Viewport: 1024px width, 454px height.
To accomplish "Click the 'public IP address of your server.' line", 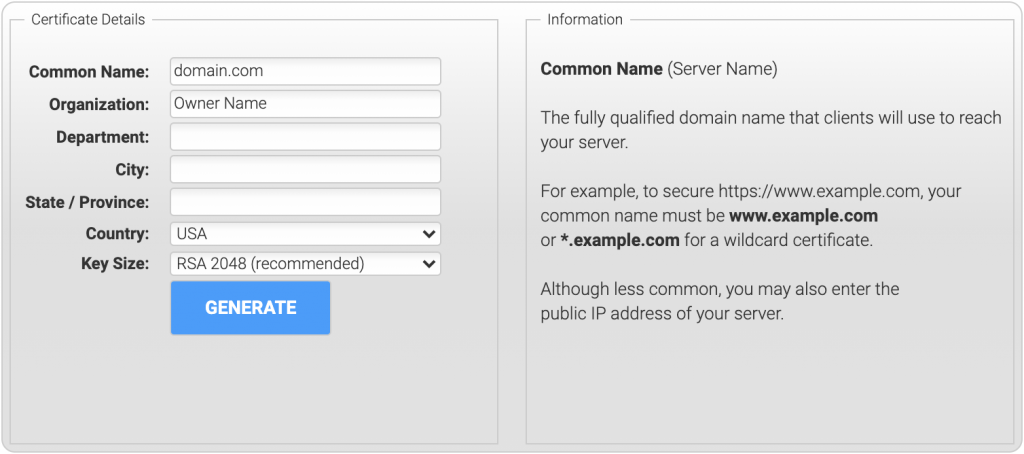I will [662, 314].
